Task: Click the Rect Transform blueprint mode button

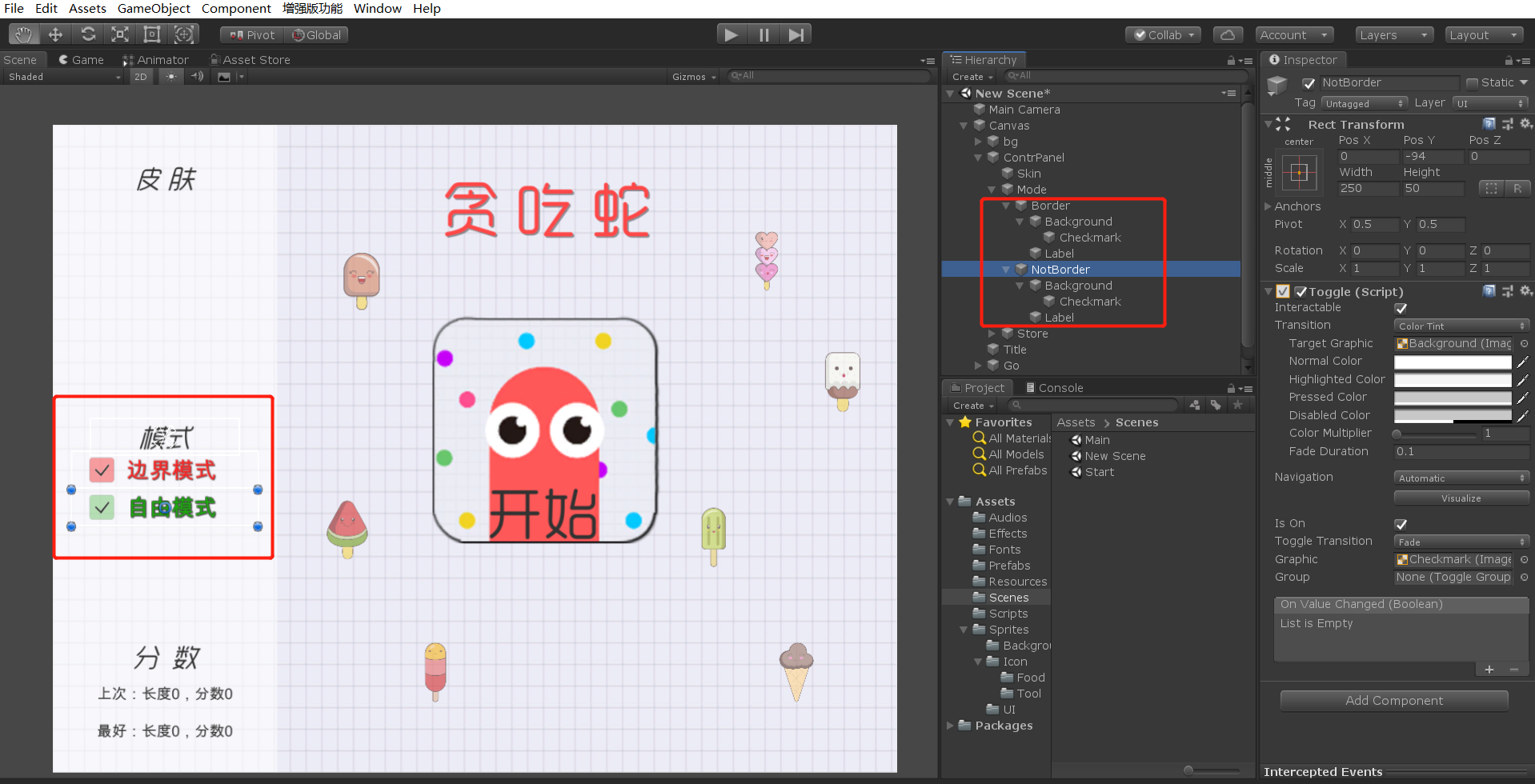Action: click(x=1490, y=188)
